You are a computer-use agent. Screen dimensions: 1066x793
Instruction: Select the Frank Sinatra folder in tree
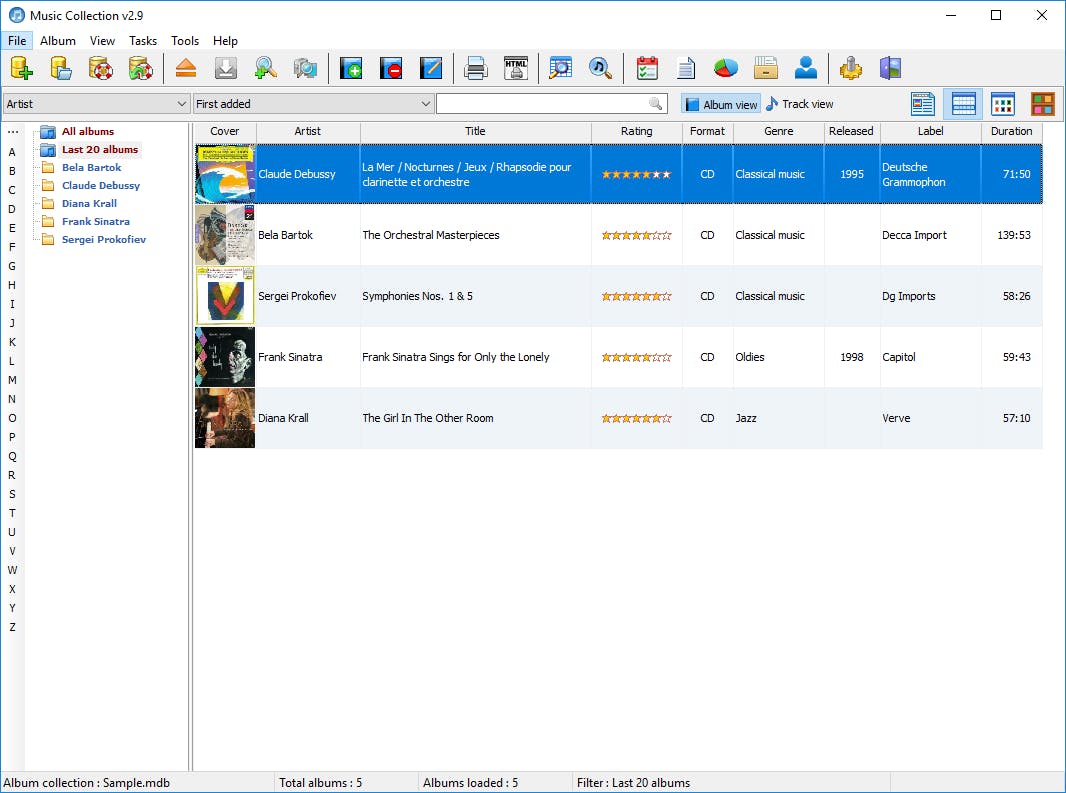(x=95, y=222)
